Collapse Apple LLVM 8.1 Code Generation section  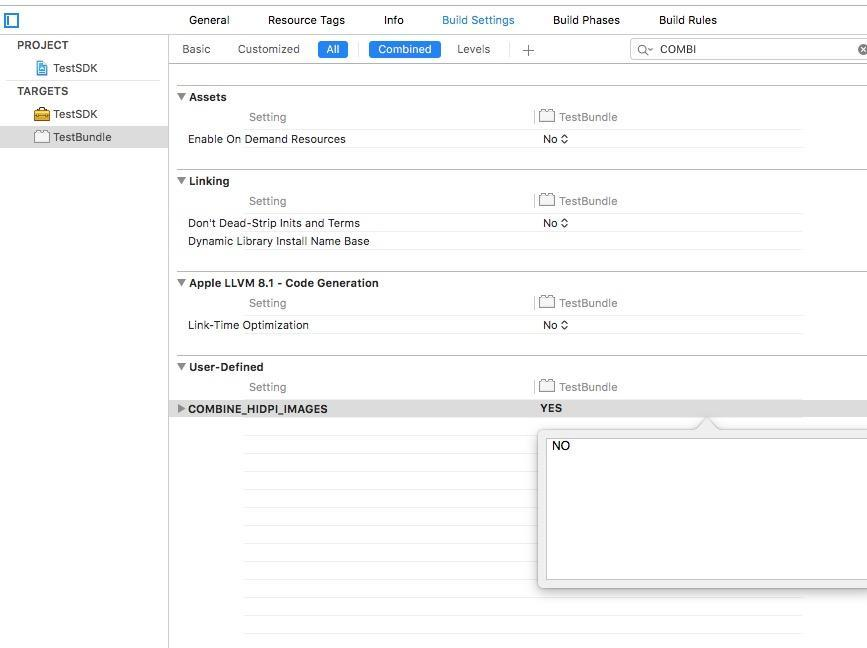(181, 283)
